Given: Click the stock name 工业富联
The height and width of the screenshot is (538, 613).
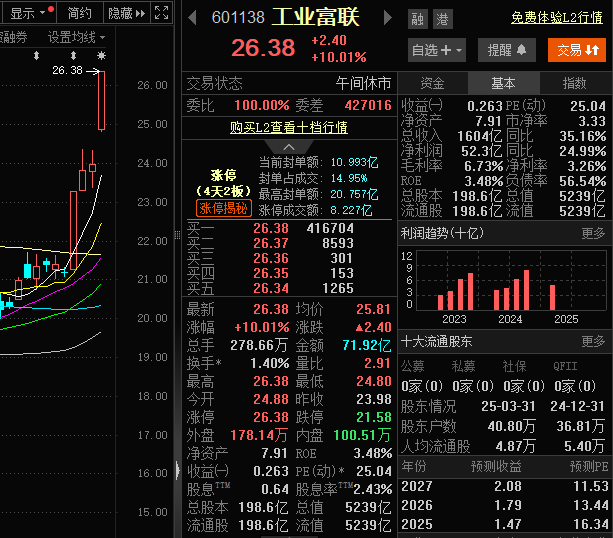Looking at the screenshot, I should click(x=315, y=17).
